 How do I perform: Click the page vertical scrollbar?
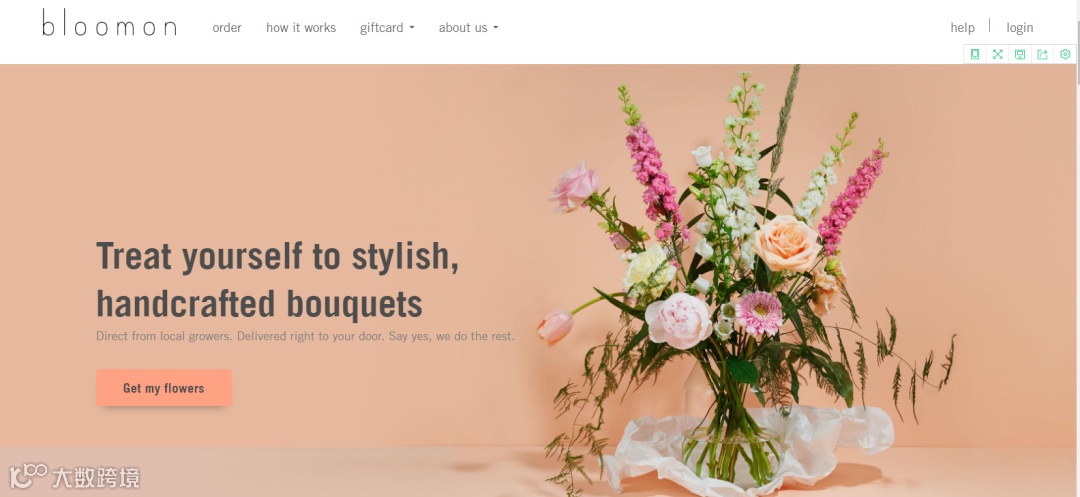[1078, 248]
